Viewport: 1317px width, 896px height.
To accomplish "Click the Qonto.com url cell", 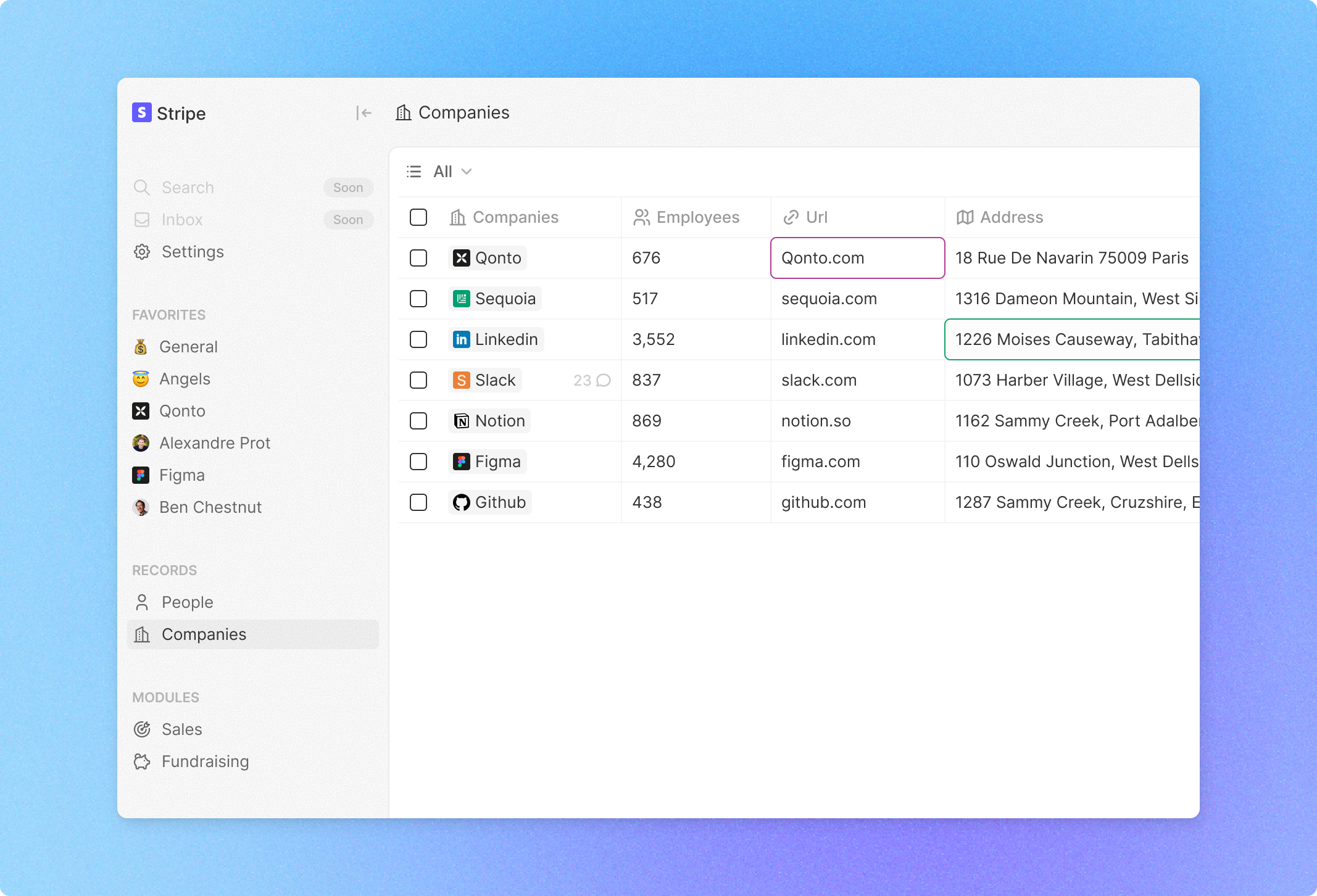I will click(857, 258).
